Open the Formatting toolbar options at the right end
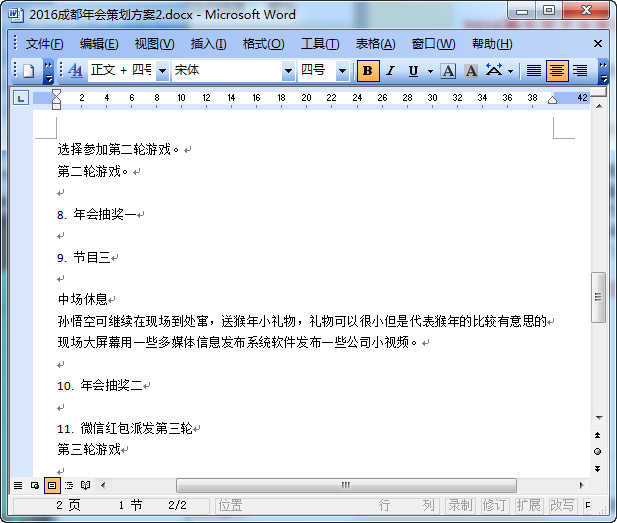Viewport: 617px width, 523px height. click(x=603, y=72)
